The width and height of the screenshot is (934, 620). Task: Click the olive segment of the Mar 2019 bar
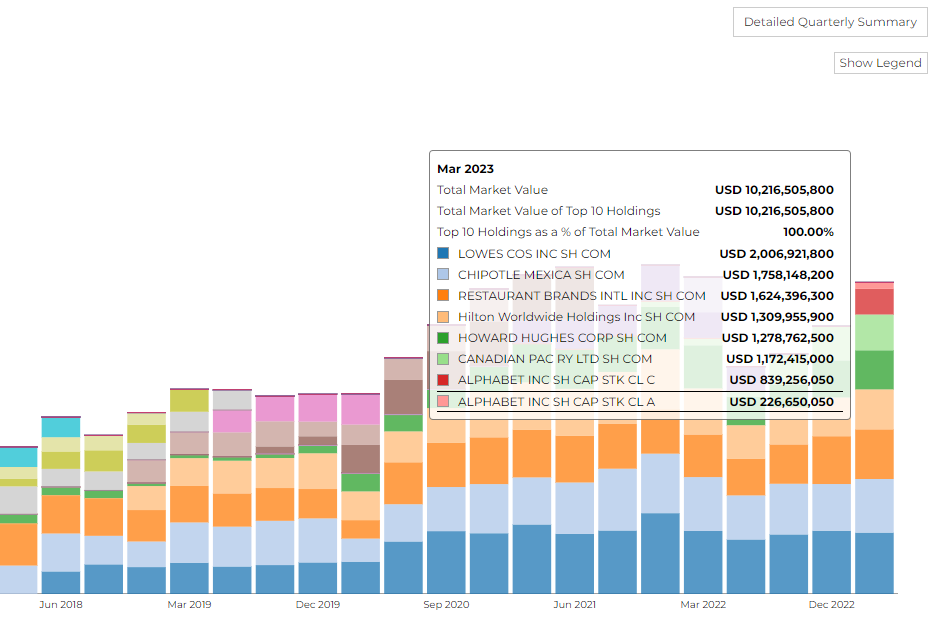pyautogui.click(x=189, y=401)
